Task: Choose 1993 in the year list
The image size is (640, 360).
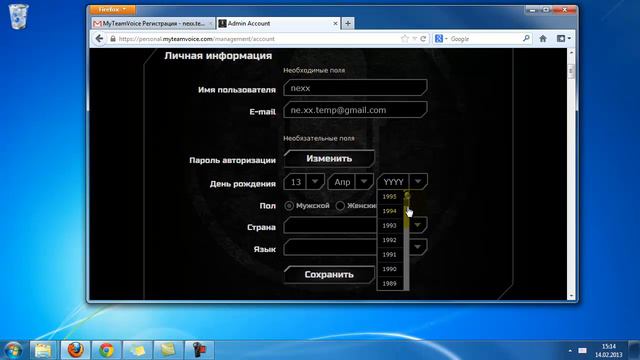Action: [389, 225]
